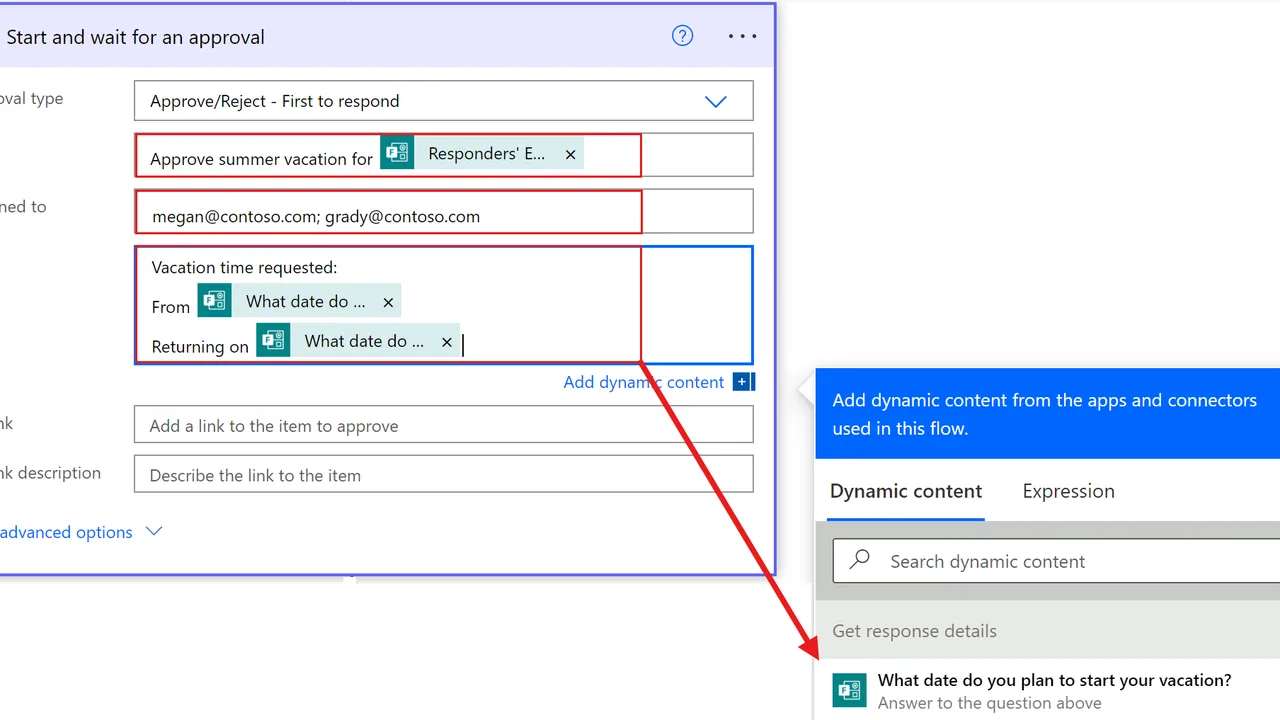The height and width of the screenshot is (720, 1280).
Task: Click the Start and wait for an approval title
Action: (135, 37)
